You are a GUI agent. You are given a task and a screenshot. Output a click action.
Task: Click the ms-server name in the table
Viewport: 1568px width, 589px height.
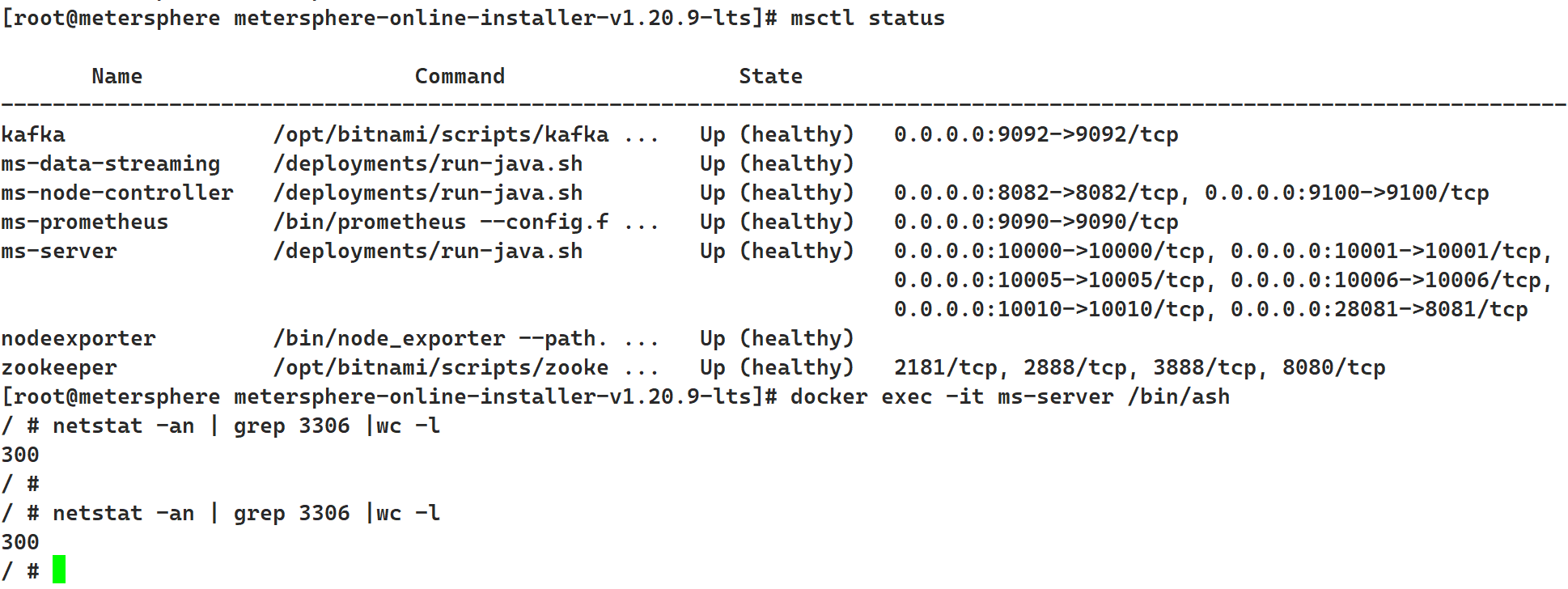[59, 251]
